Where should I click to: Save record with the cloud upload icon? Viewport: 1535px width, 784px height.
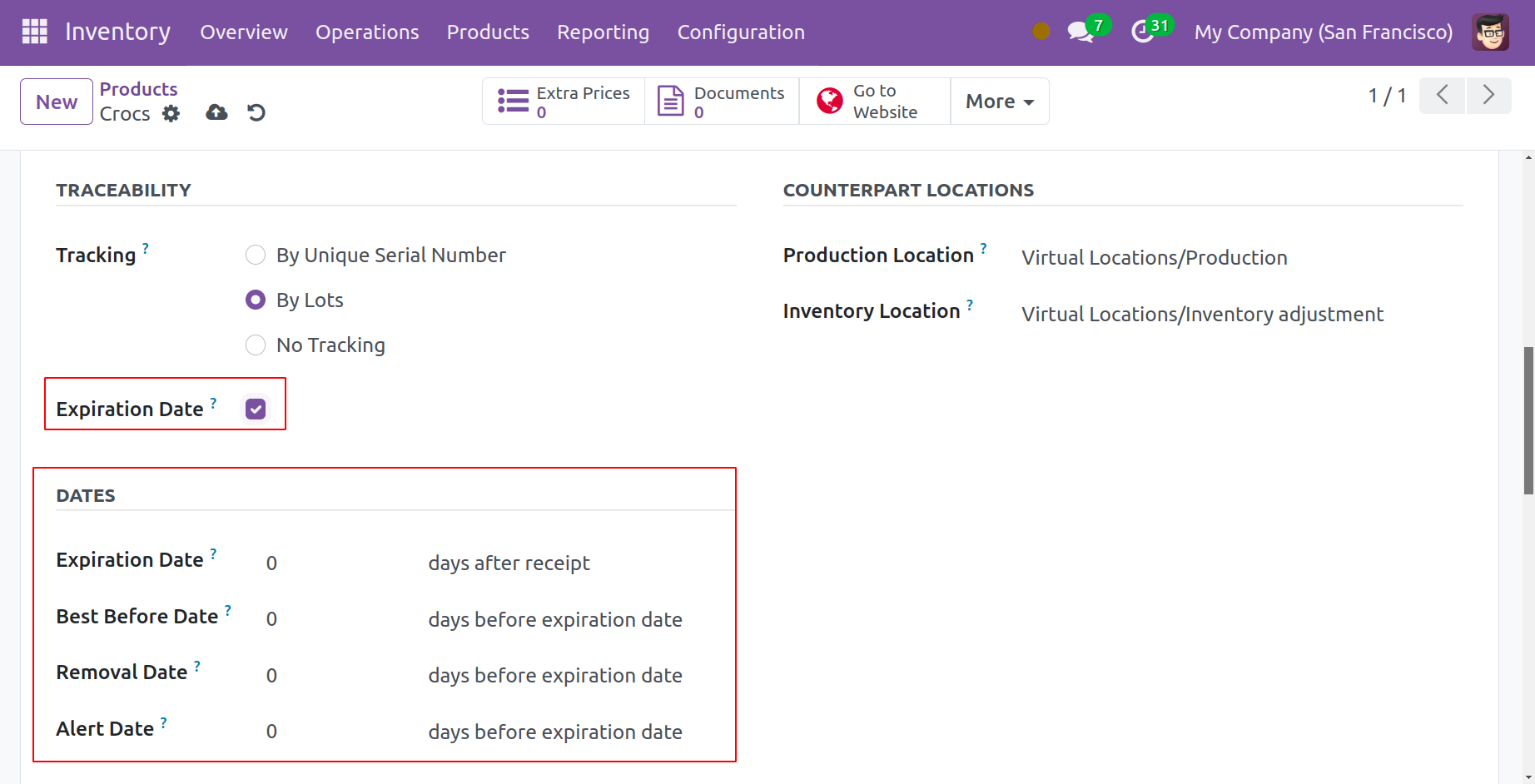[216, 112]
